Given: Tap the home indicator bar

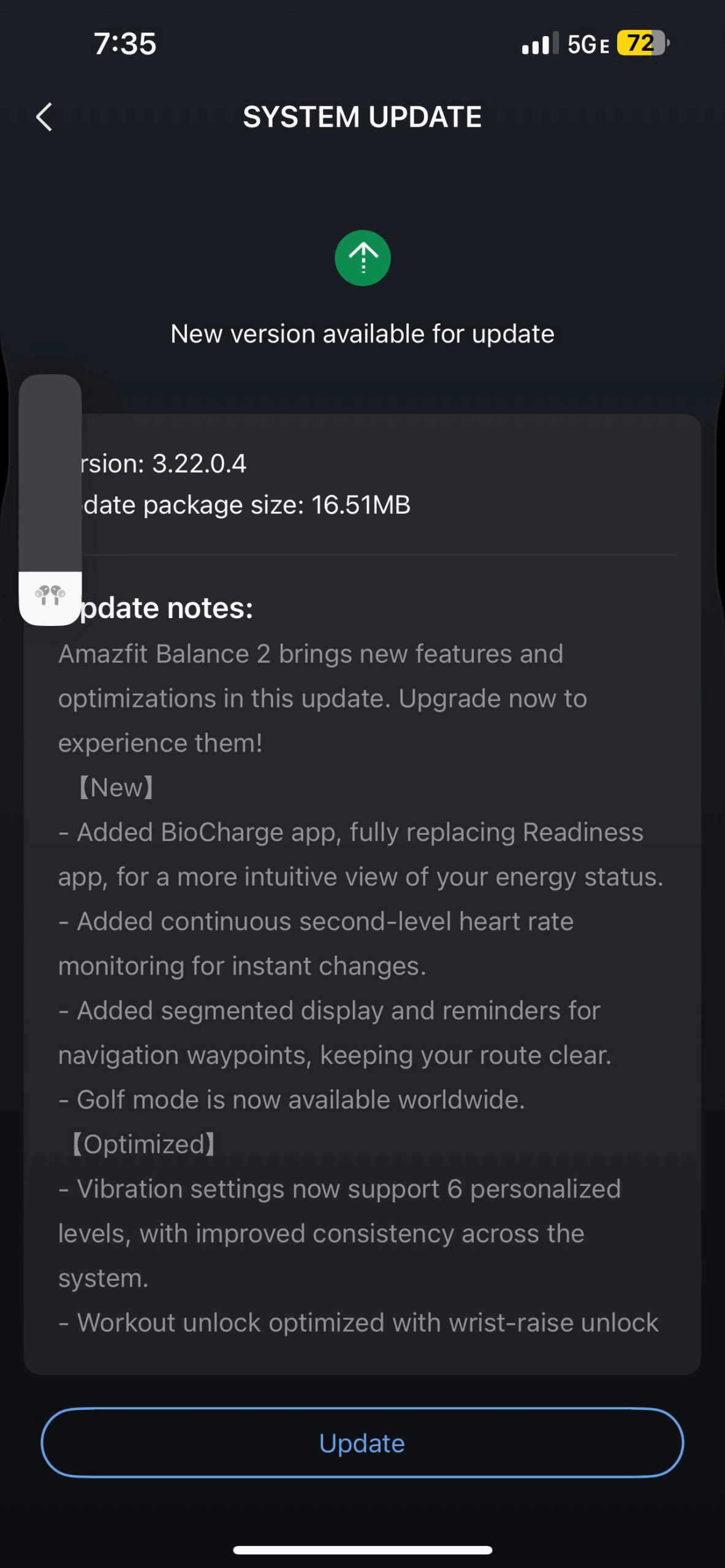Looking at the screenshot, I should click(x=362, y=1550).
